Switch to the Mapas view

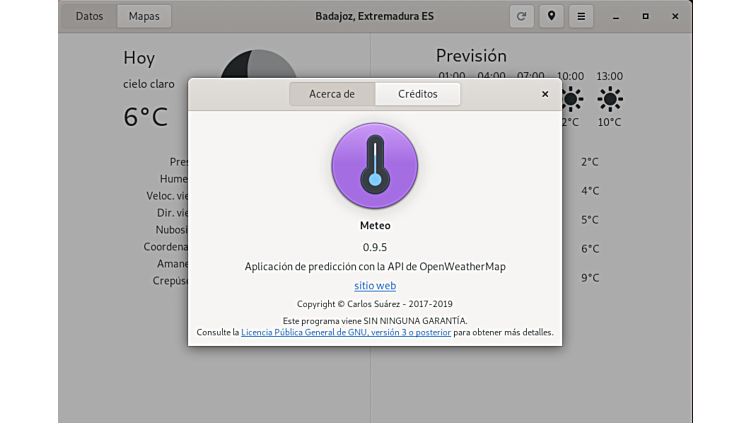click(x=144, y=16)
